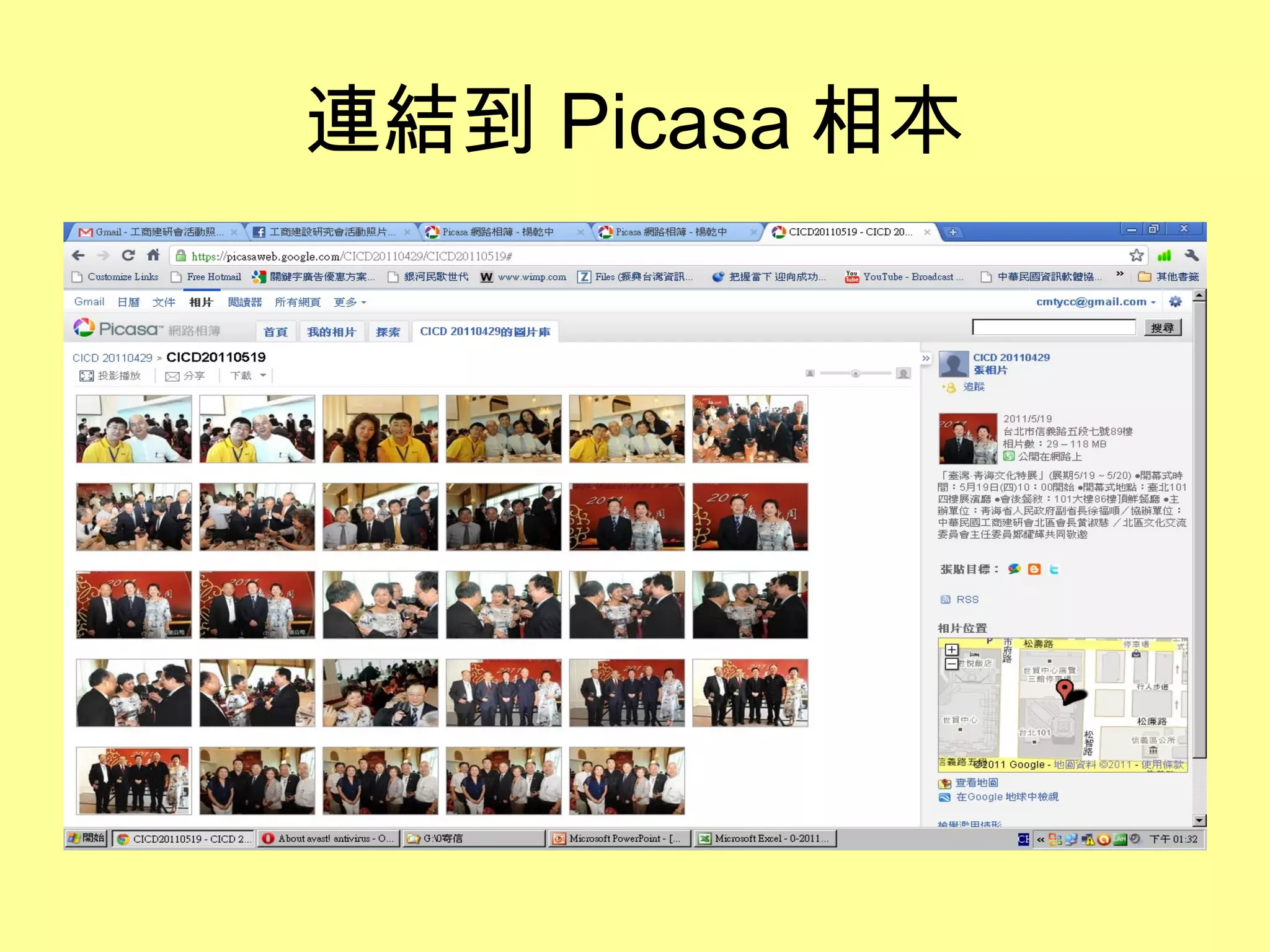
Task: Start slideshow 投影播放
Action: 110,376
